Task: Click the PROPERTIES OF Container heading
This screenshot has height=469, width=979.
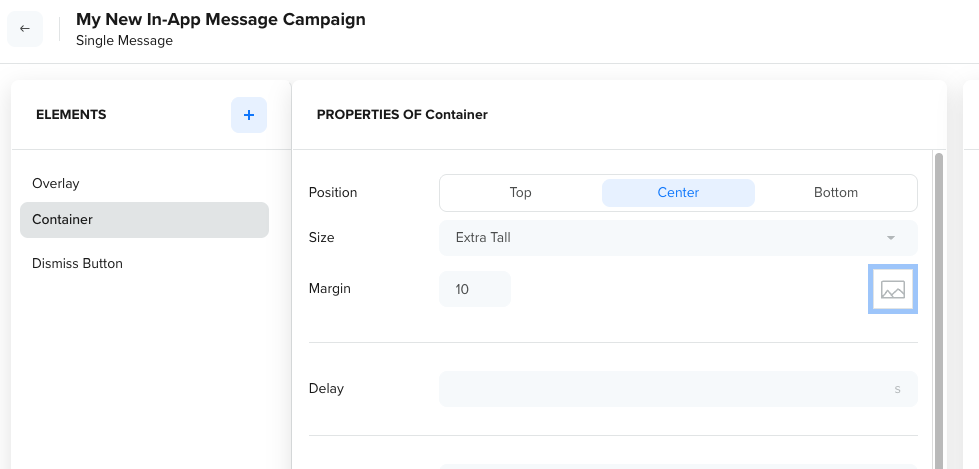Action: [x=402, y=115]
